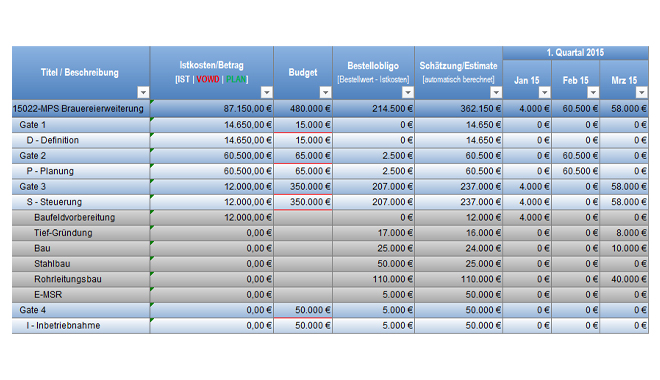Select the Baufeldvorbereitung row title
Viewport: 660px width, 380px height.
(x=75, y=218)
